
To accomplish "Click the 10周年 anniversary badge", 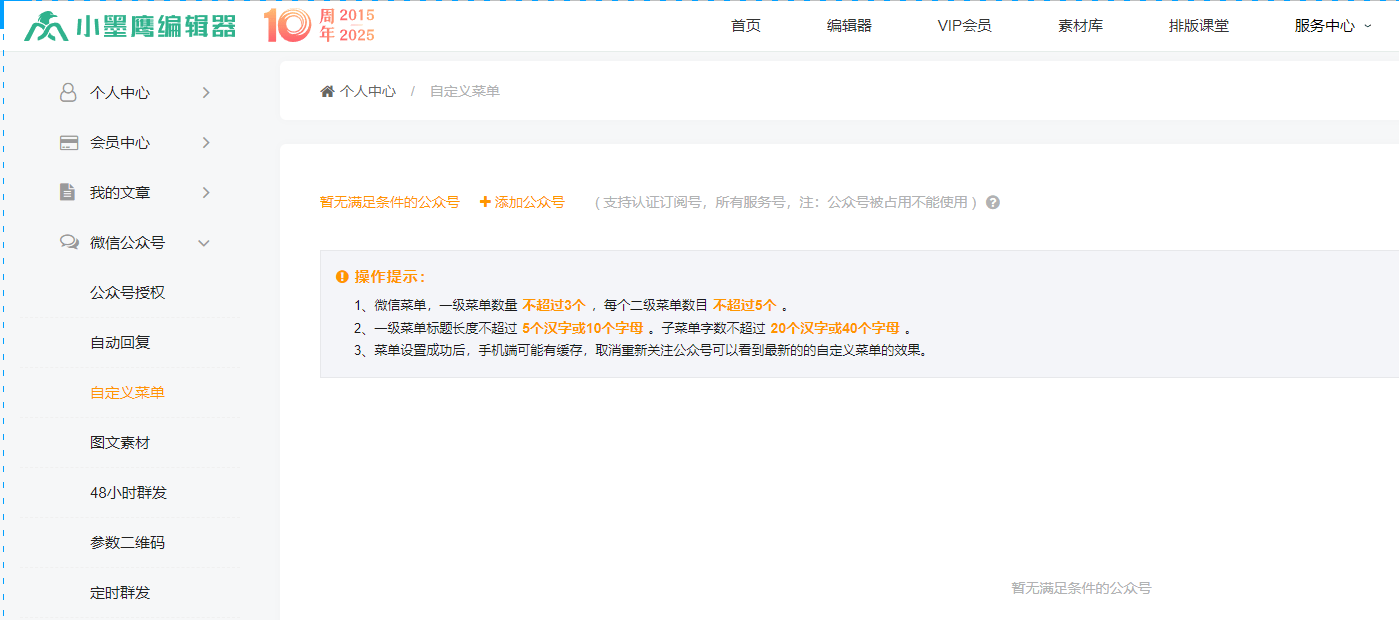I will click(x=319, y=26).
